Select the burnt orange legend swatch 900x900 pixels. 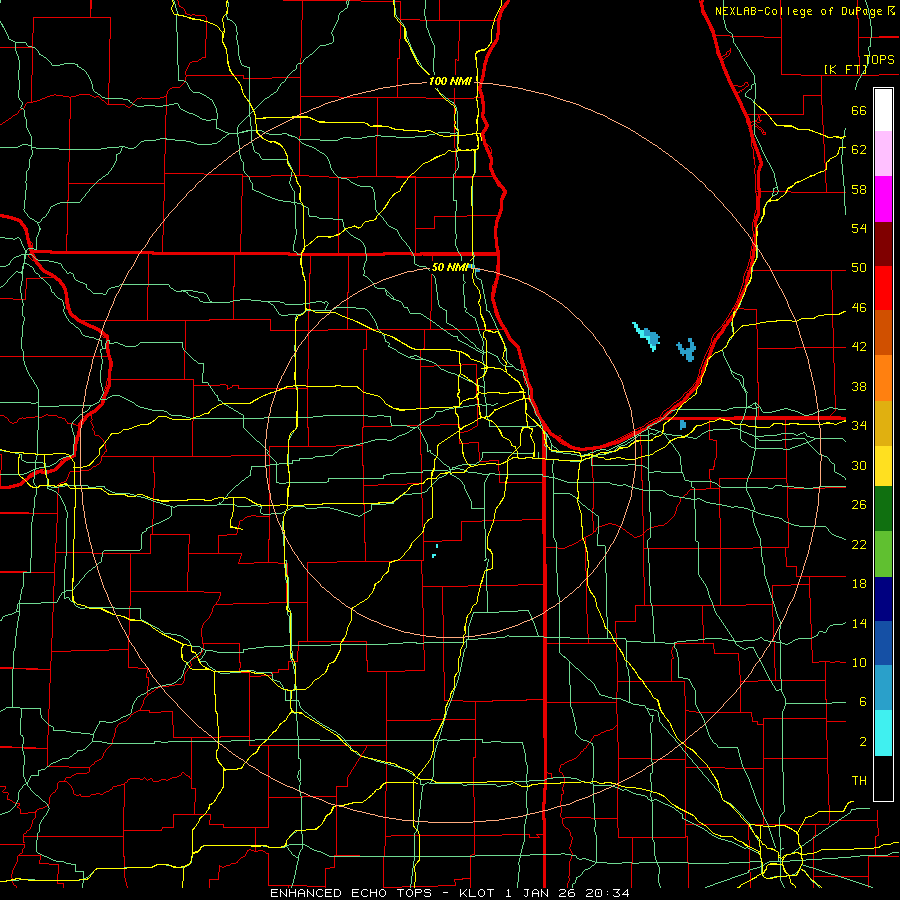[883, 333]
